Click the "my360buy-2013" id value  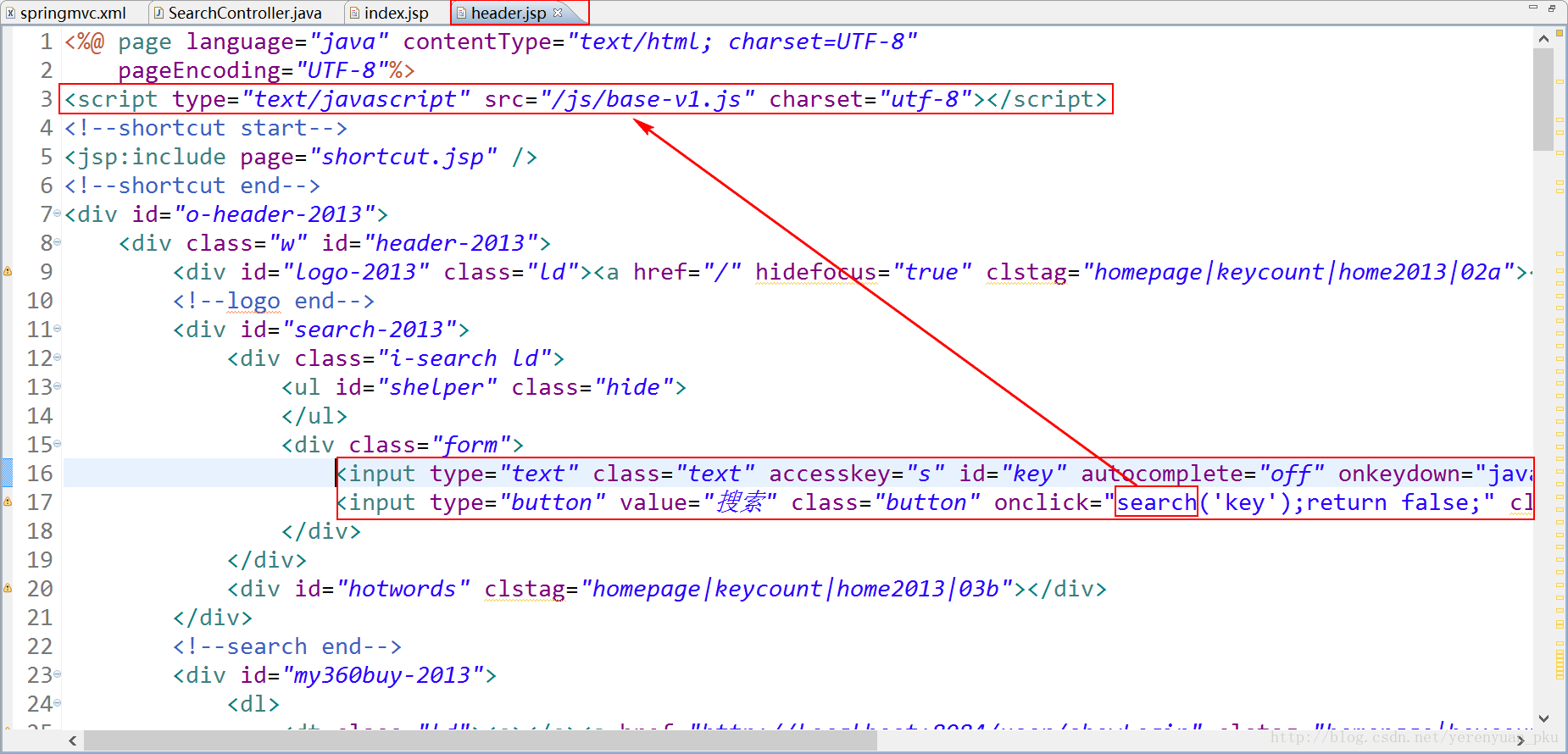[382, 675]
